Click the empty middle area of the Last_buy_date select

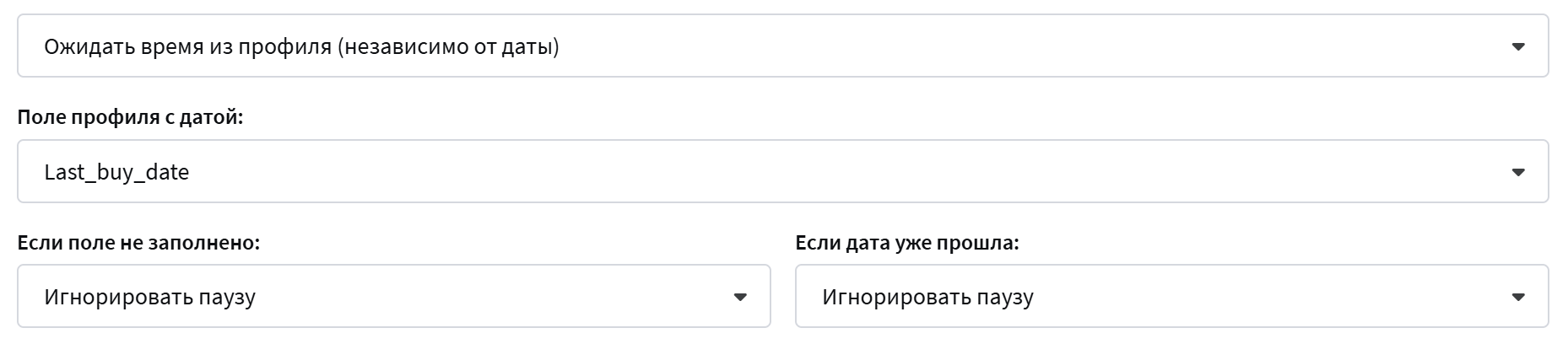844,172
